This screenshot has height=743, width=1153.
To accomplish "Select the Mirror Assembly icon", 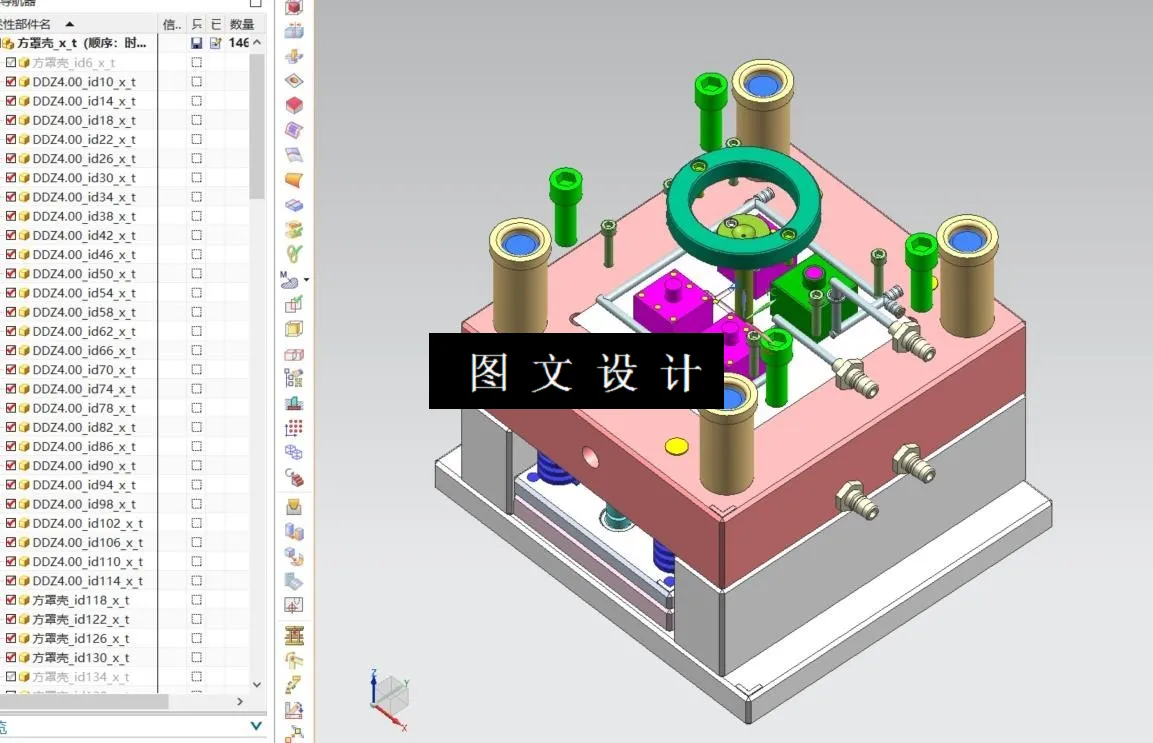I will coord(293,31).
